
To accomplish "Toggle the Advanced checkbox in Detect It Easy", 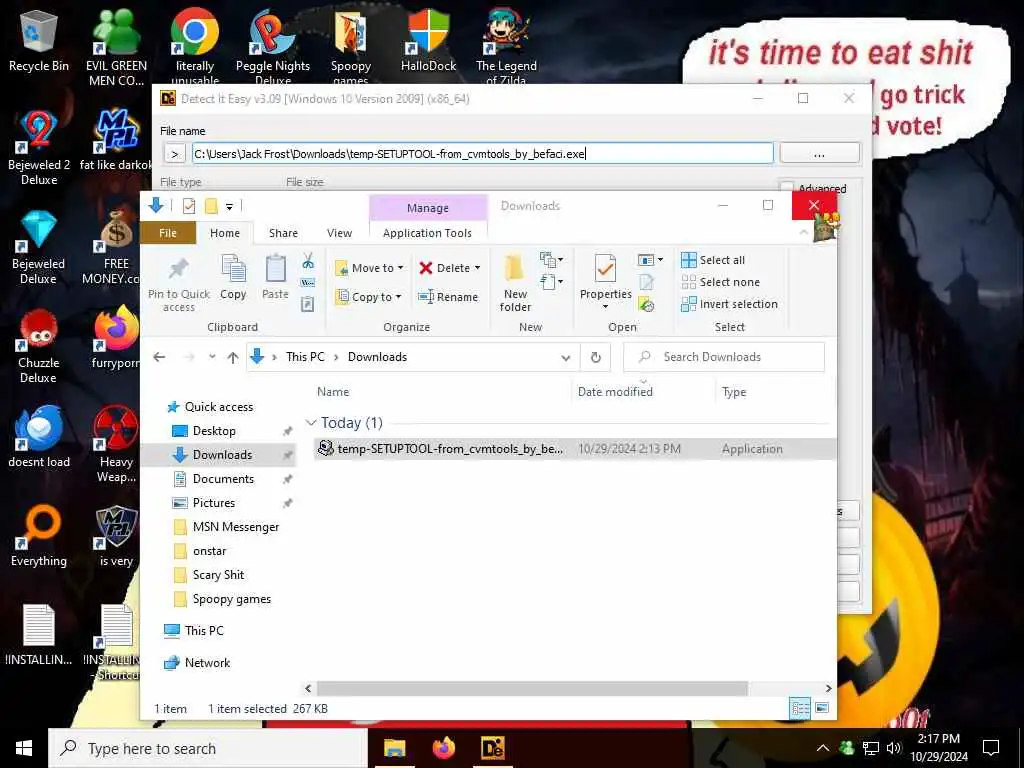I will [x=788, y=188].
